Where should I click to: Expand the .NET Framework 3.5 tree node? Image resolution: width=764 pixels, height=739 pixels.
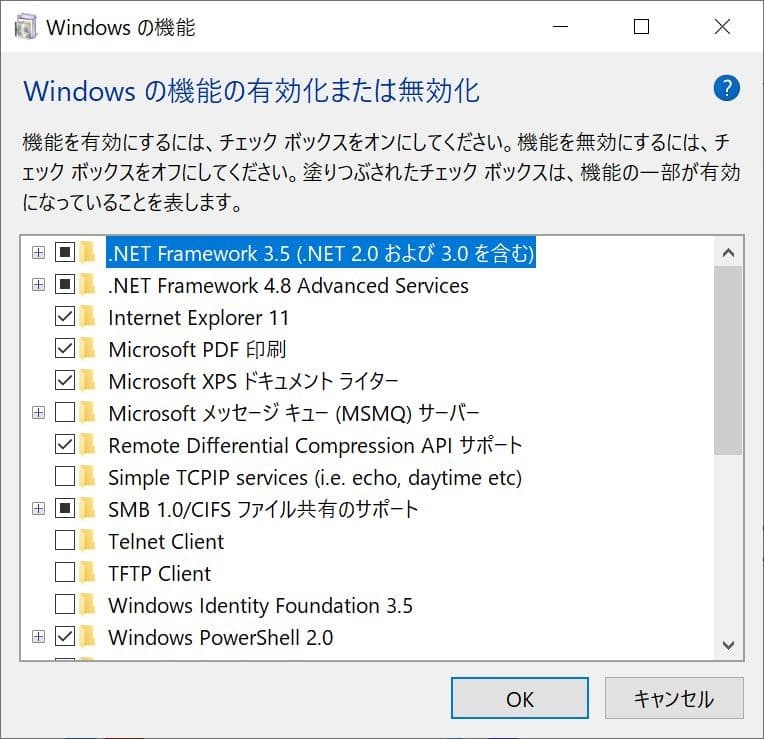tap(38, 254)
